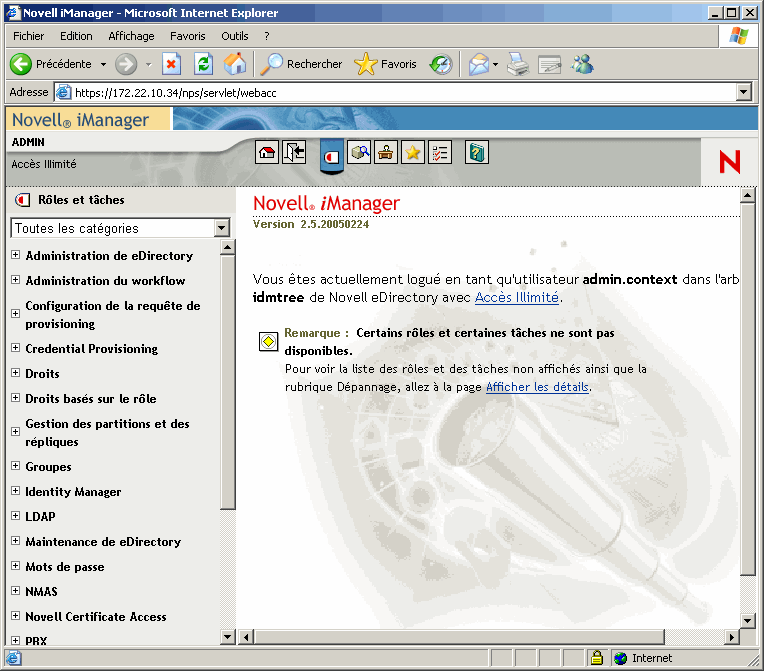Open the Edition menu
Screen dimensions: 764x671
tap(76, 36)
